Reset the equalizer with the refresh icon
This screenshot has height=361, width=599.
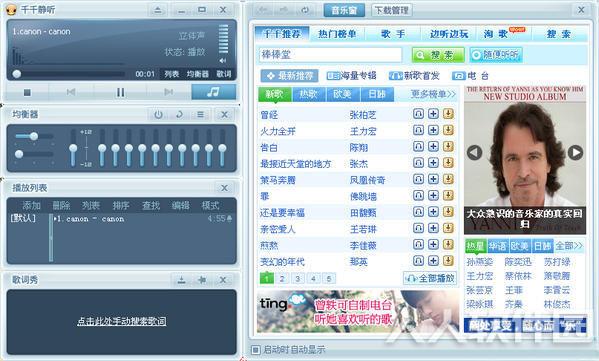point(179,114)
